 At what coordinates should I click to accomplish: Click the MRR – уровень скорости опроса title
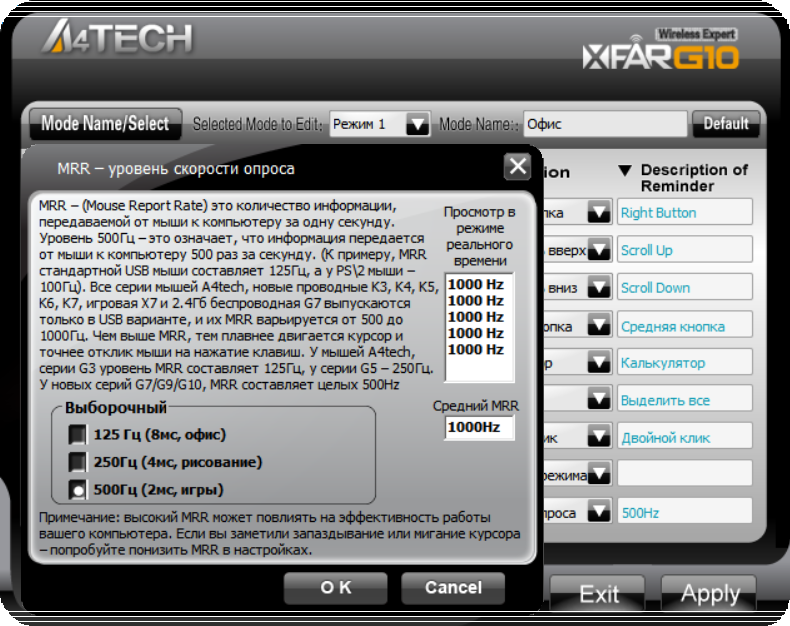pyautogui.click(x=176, y=169)
